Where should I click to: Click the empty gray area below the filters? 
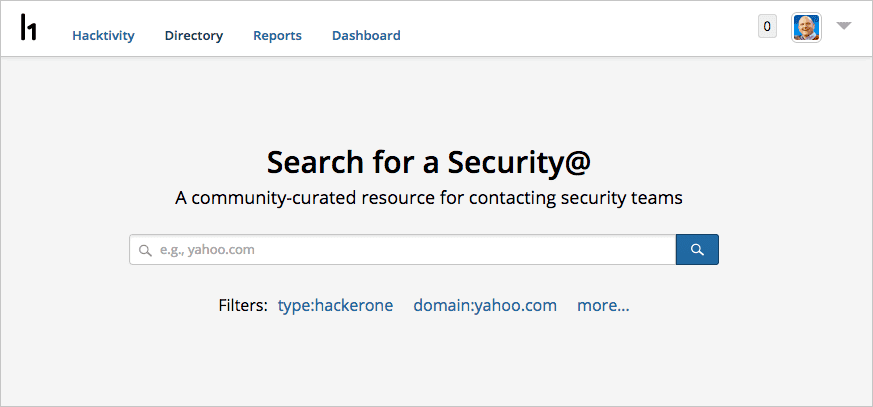pos(436,365)
